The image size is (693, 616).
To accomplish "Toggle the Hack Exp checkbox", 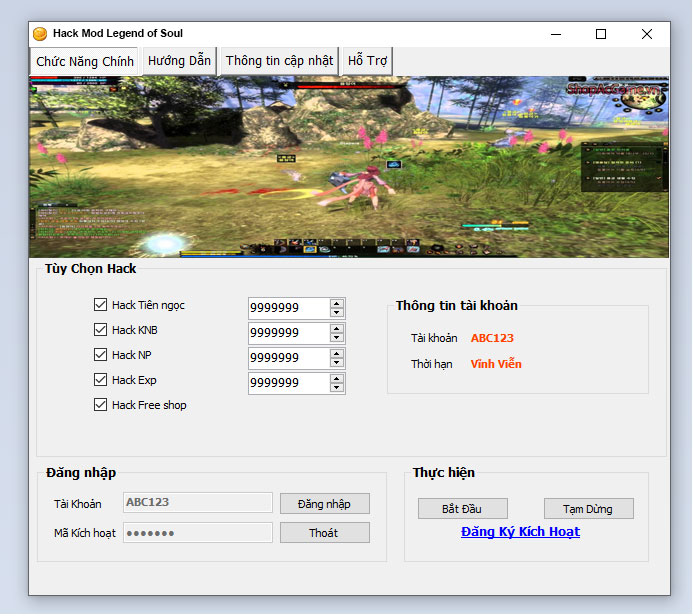I will tap(100, 380).
